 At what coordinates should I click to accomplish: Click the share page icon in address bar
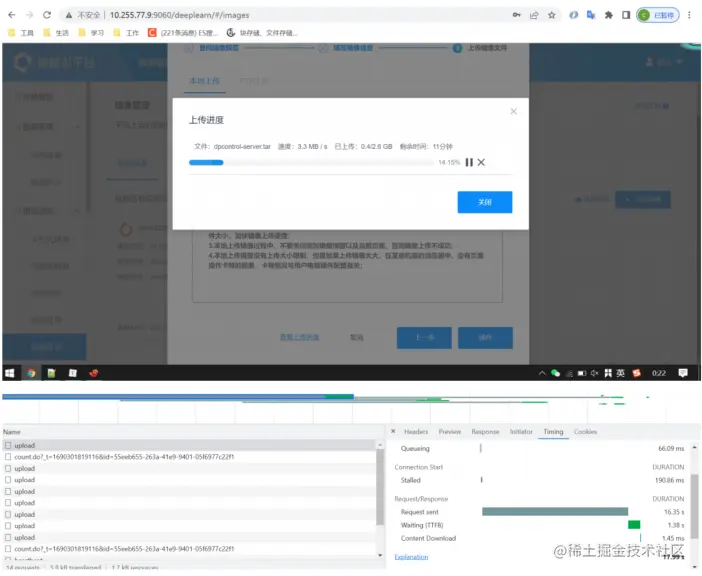click(x=534, y=15)
